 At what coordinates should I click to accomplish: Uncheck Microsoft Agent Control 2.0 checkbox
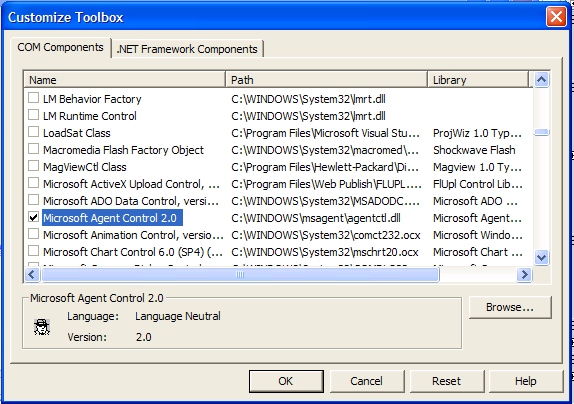coord(33,217)
